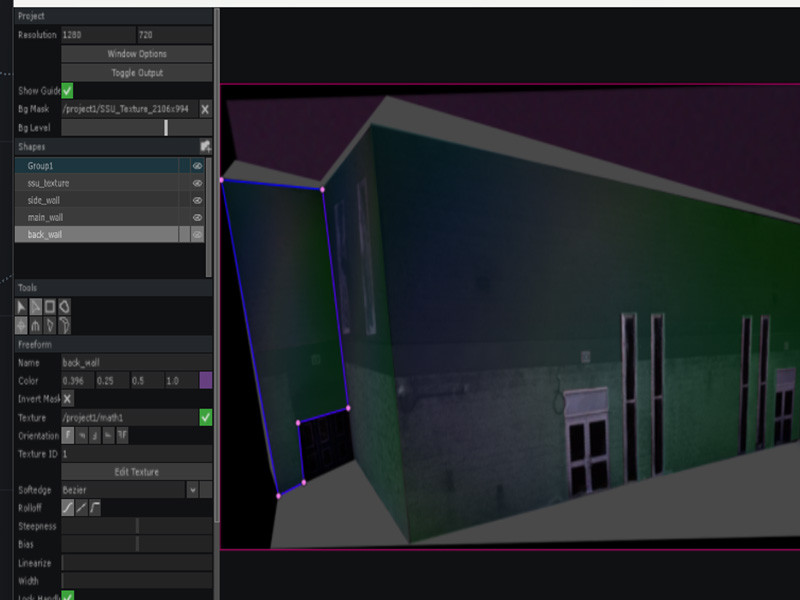Image resolution: width=800 pixels, height=600 pixels.
Task: Activate the vertex edit tool
Action: 34,306
